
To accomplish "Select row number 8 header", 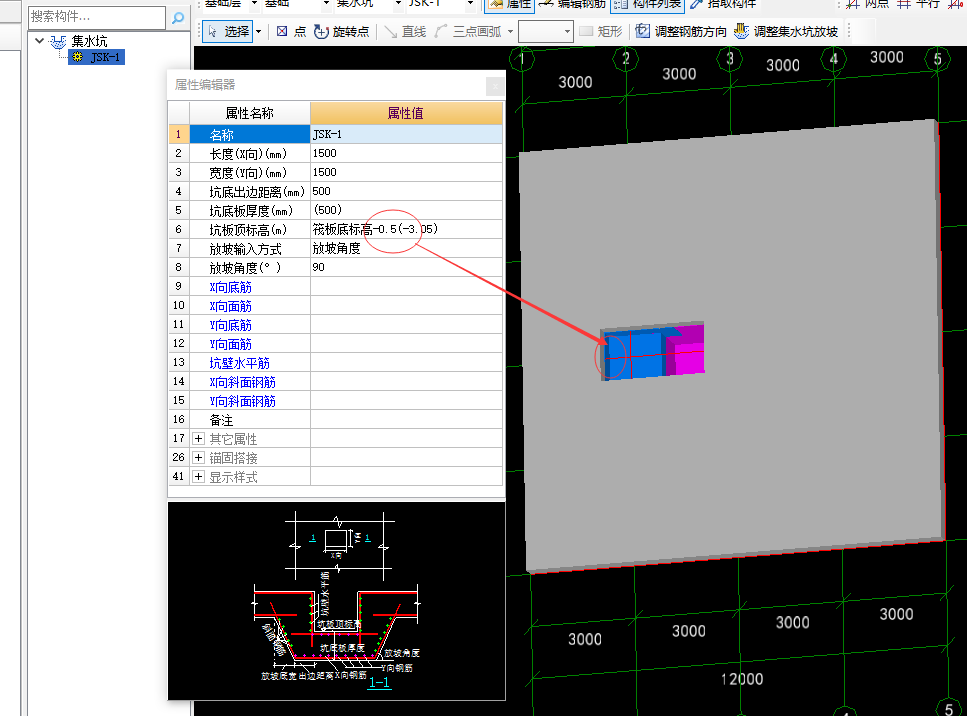I will click(179, 268).
